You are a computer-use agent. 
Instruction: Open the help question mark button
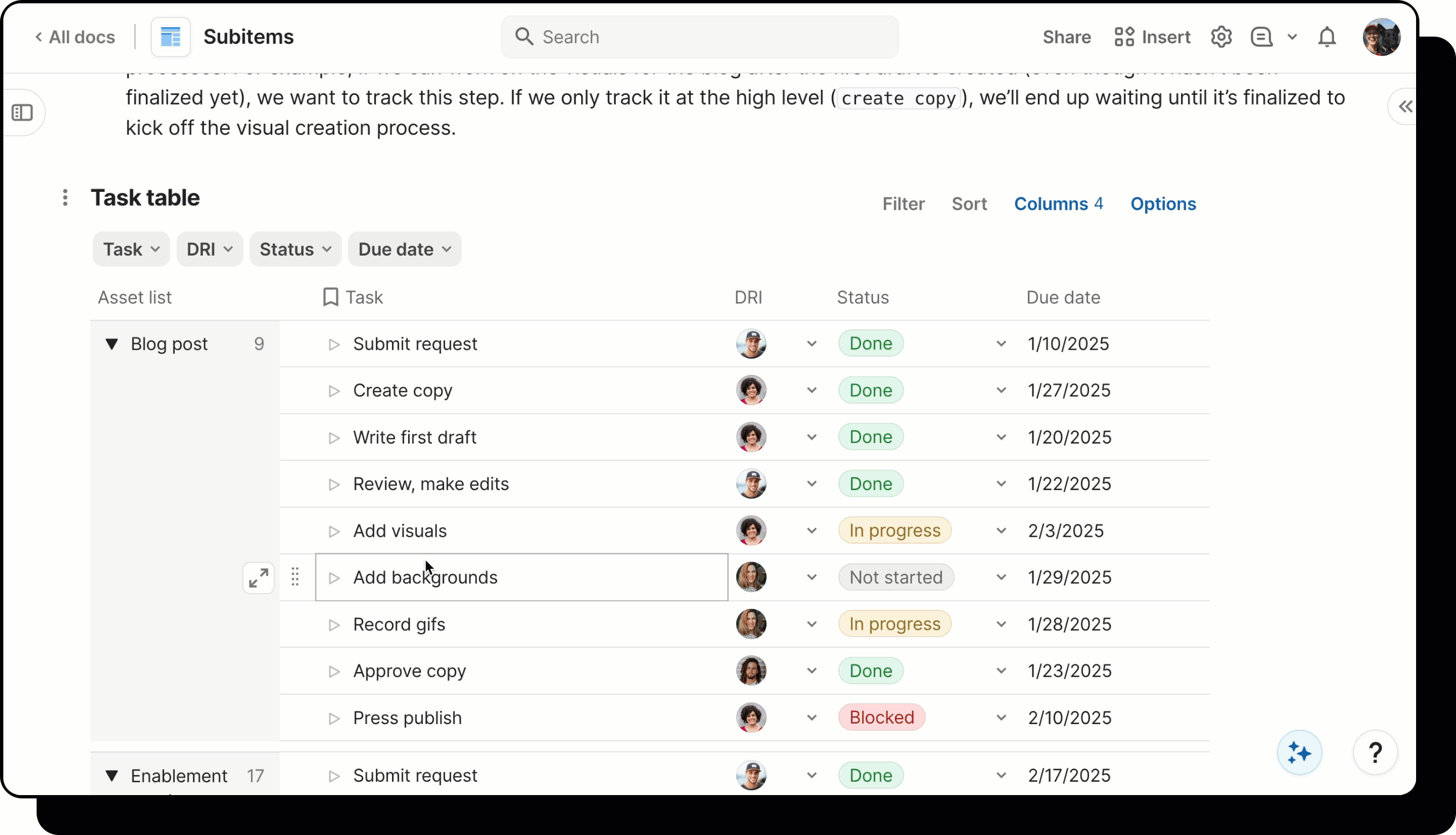1374,752
